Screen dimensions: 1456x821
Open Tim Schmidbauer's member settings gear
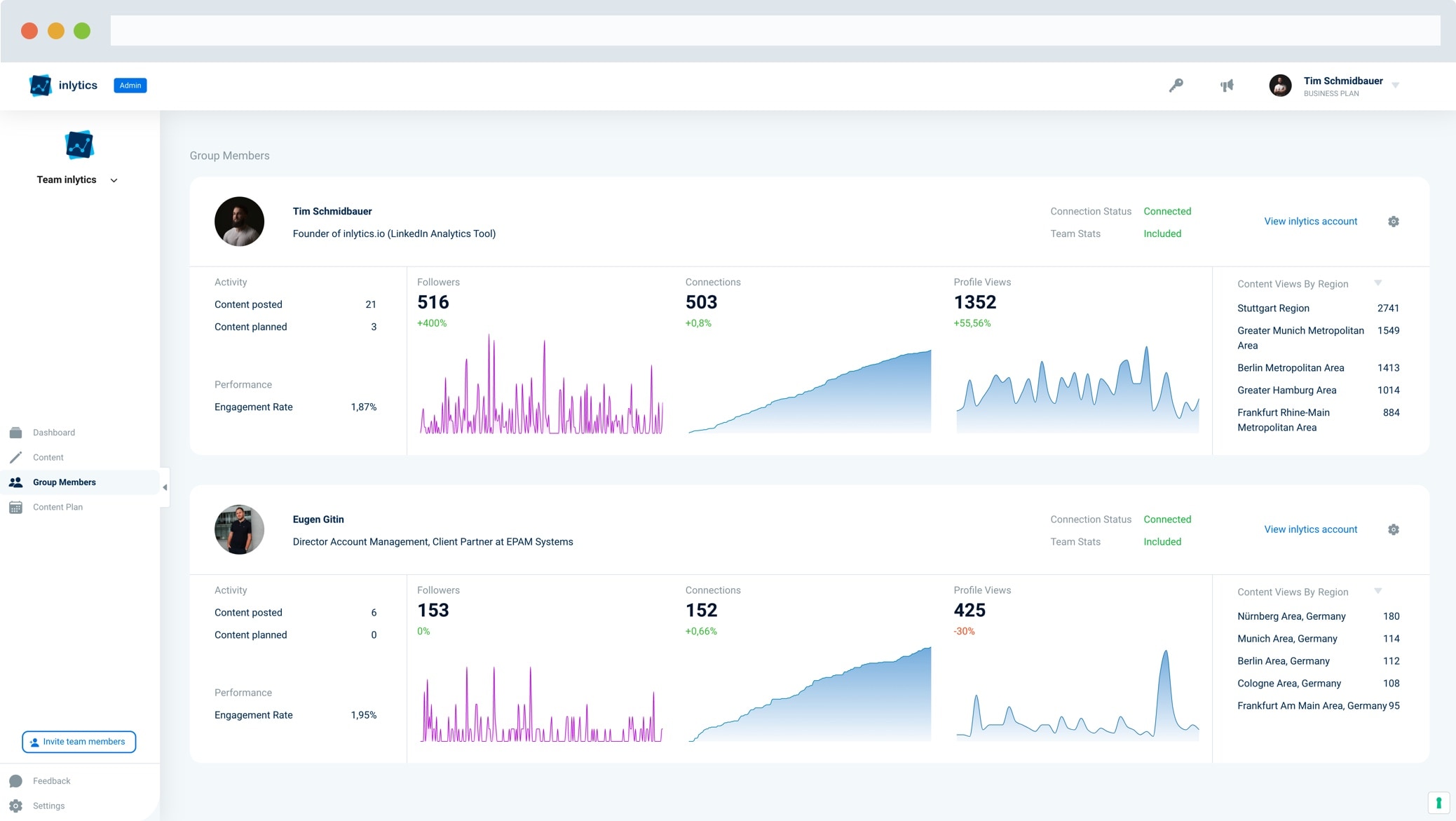[1393, 222]
